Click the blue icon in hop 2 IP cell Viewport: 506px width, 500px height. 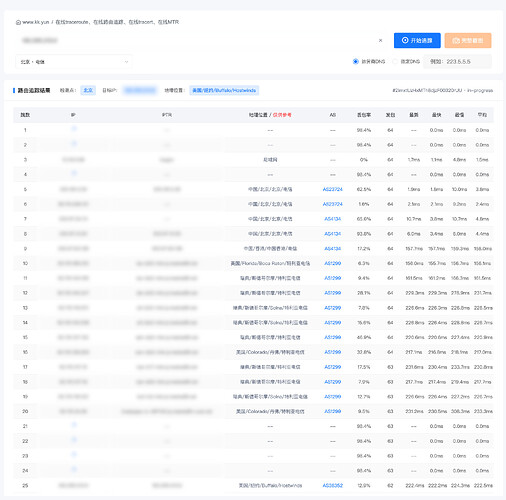pyautogui.click(x=74, y=143)
